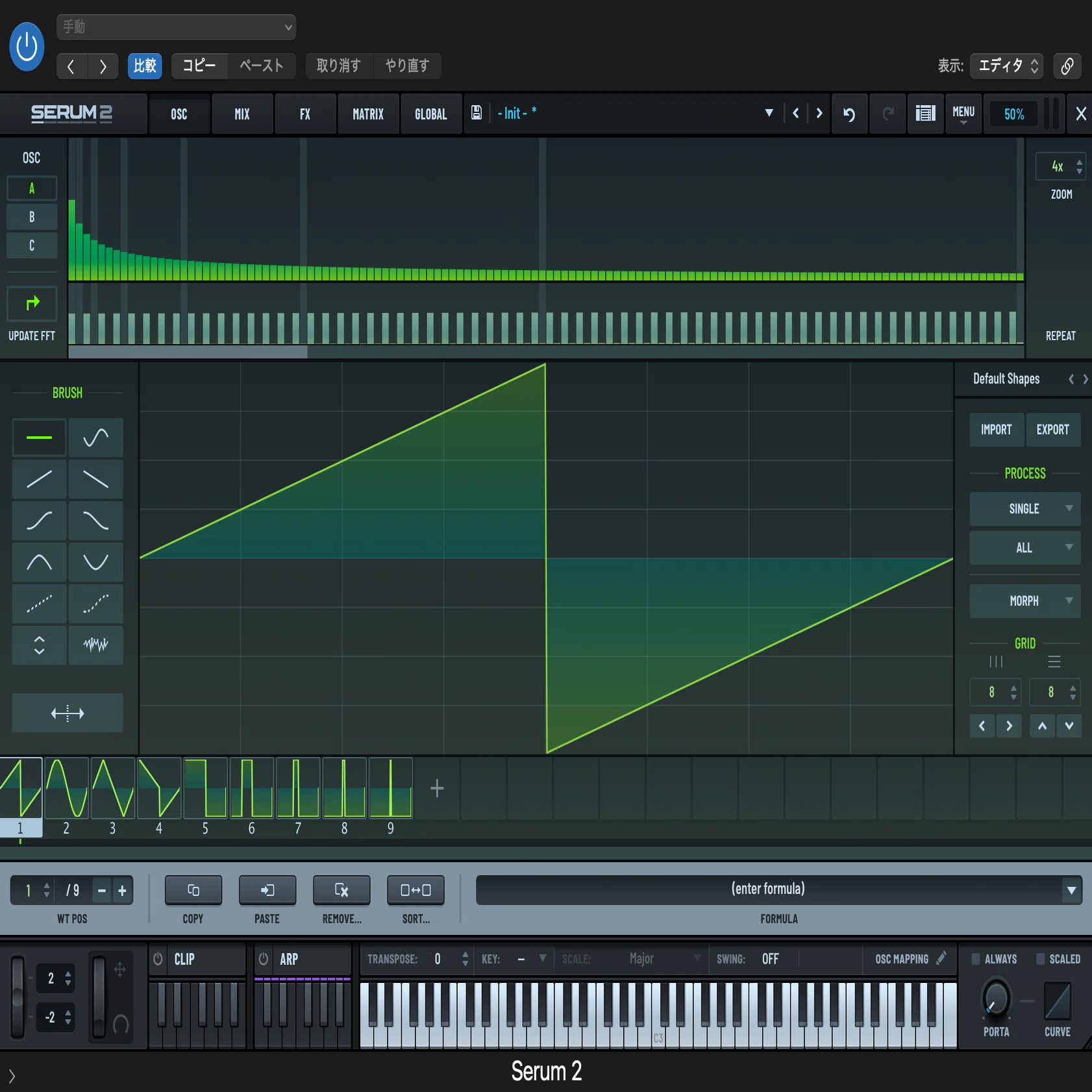The image size is (1092, 1092).
Task: Close the wavetable editor with X
Action: click(1081, 114)
